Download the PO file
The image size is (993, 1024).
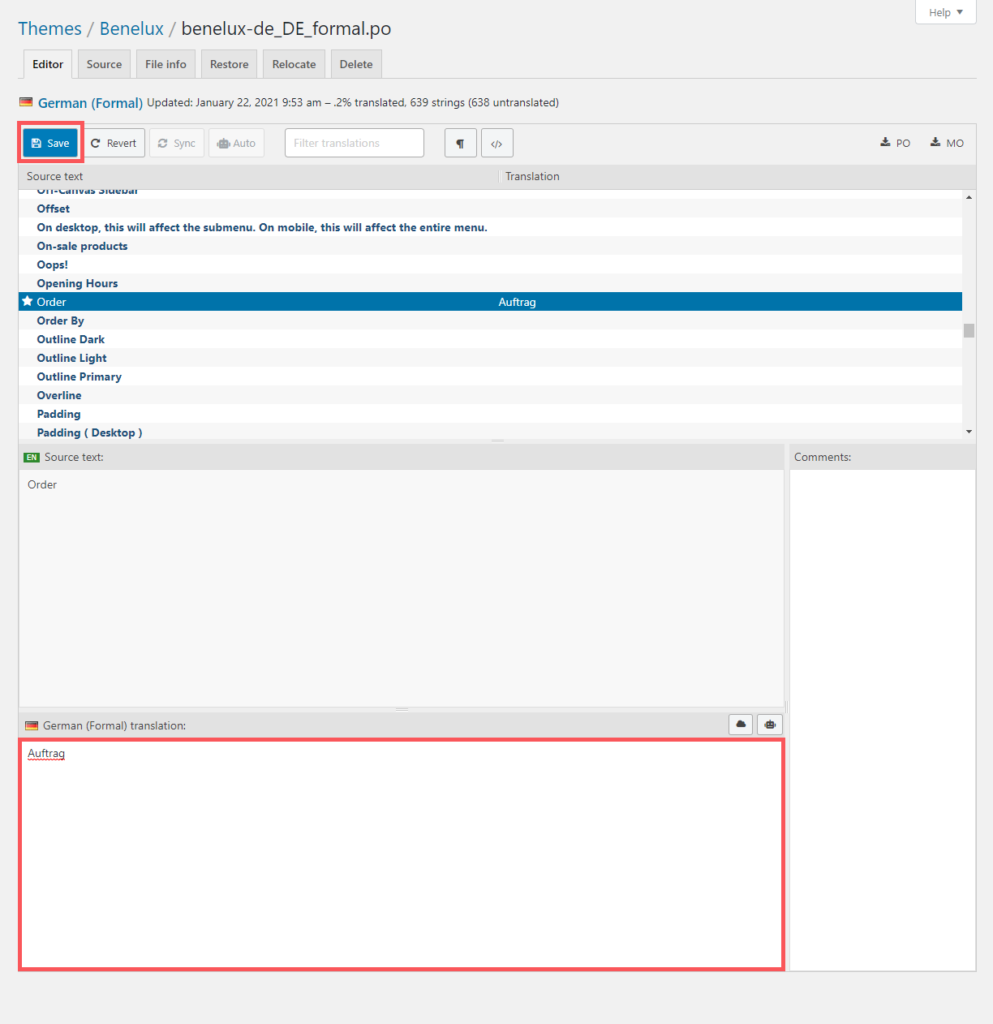(895, 143)
